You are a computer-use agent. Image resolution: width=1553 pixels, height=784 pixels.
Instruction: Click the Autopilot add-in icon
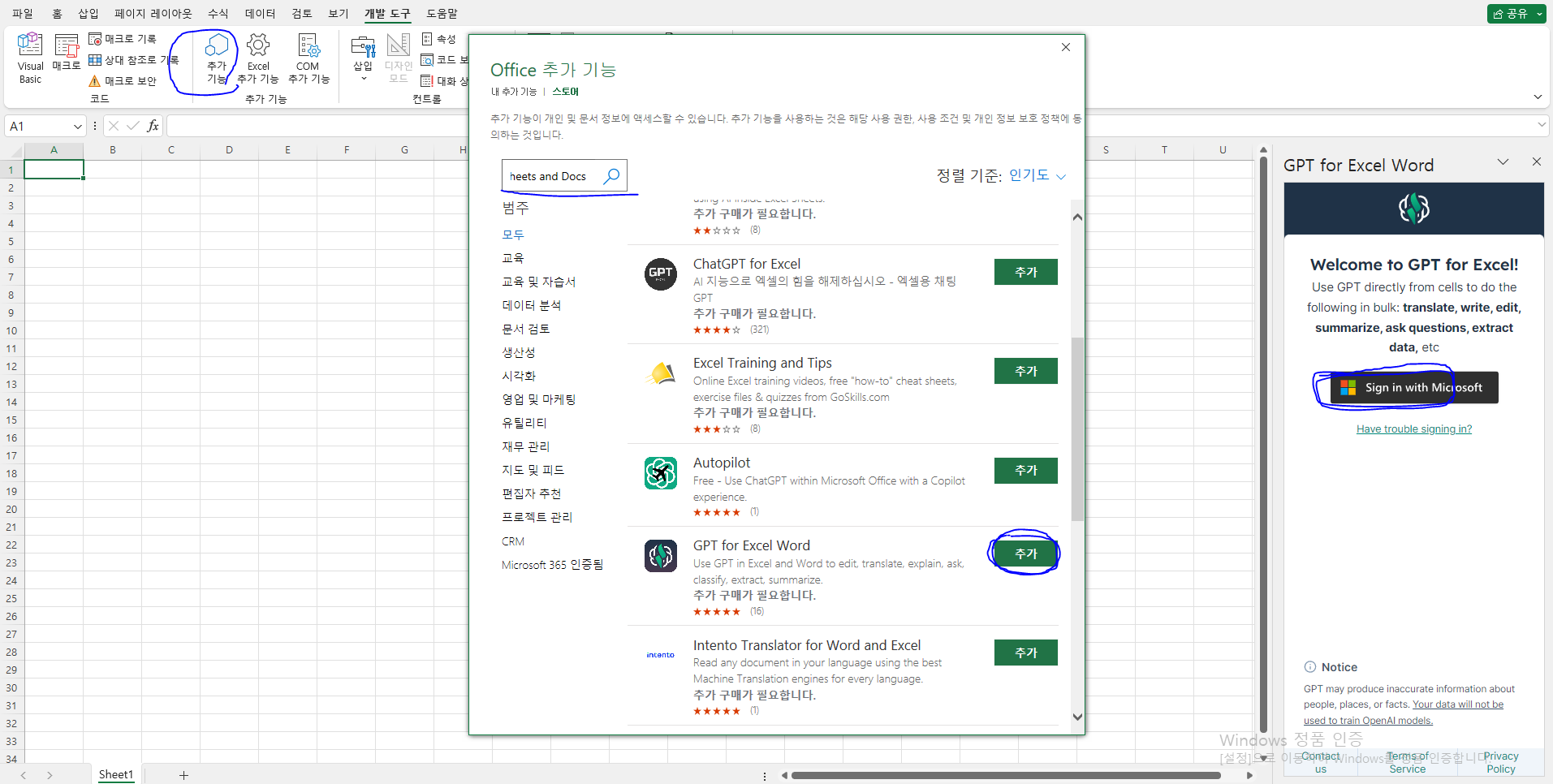(x=661, y=472)
